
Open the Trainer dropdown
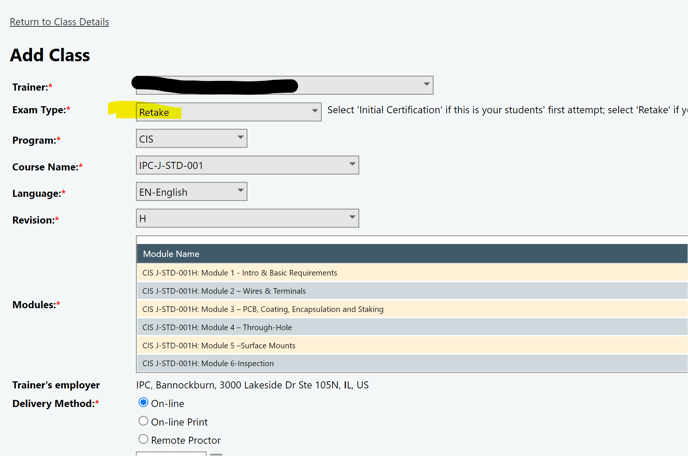[x=284, y=85]
